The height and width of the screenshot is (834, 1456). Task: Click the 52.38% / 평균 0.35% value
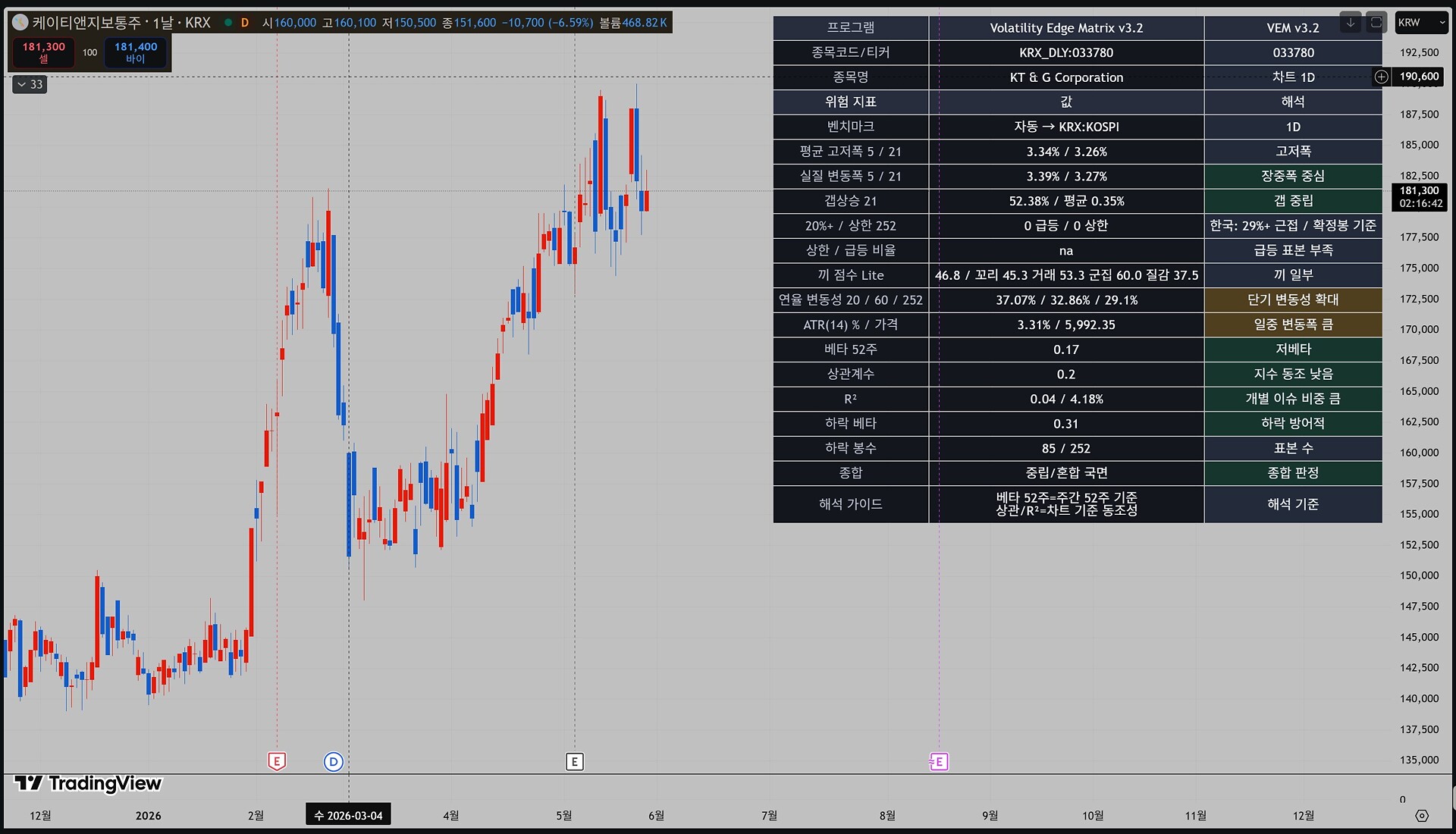click(1066, 201)
